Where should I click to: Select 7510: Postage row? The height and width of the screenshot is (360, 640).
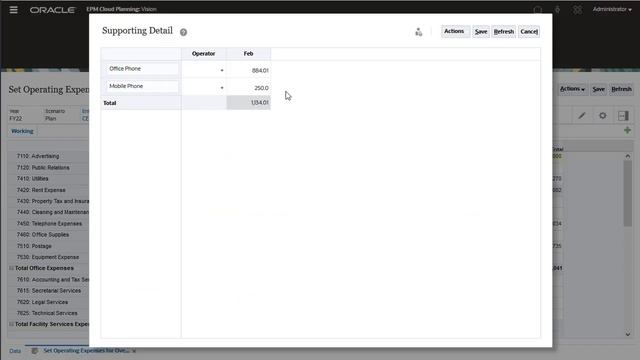34,246
